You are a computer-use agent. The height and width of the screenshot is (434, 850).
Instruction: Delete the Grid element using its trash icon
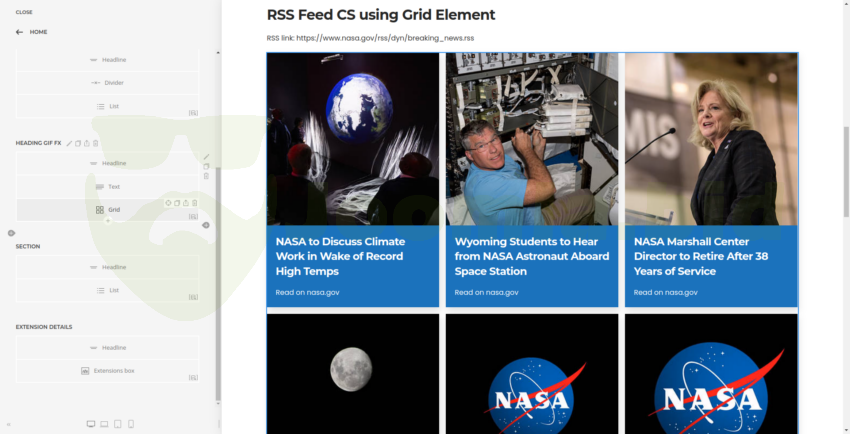click(195, 203)
